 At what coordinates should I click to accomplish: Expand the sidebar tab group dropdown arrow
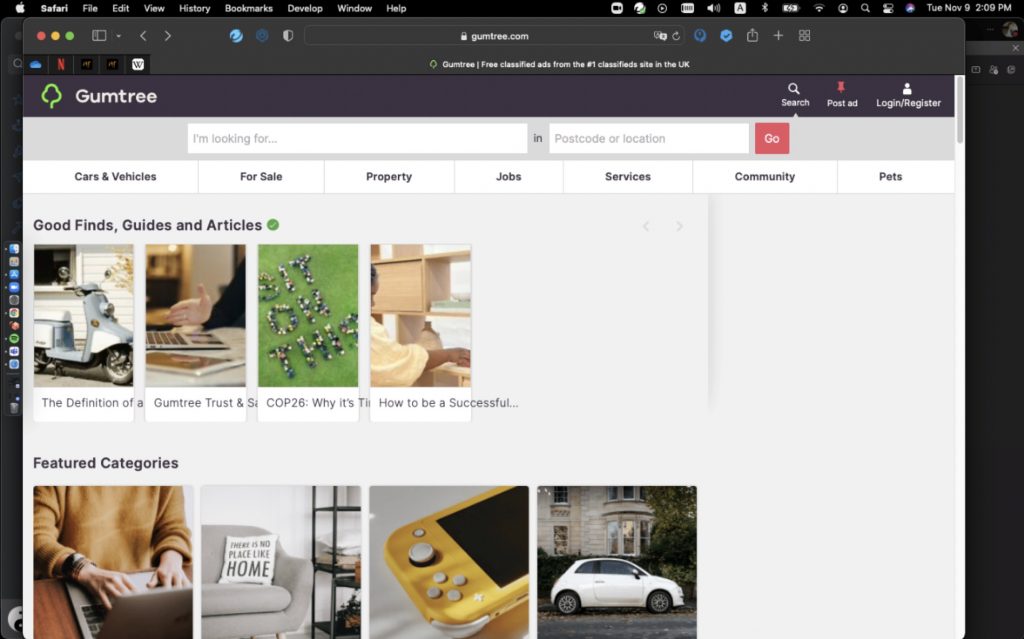click(x=119, y=36)
